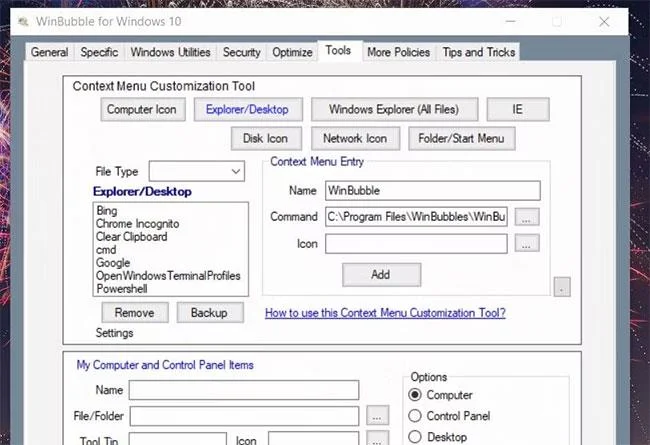650x445 pixels.
Task: Click the WinBubble app icon in title bar
Action: 23,22
